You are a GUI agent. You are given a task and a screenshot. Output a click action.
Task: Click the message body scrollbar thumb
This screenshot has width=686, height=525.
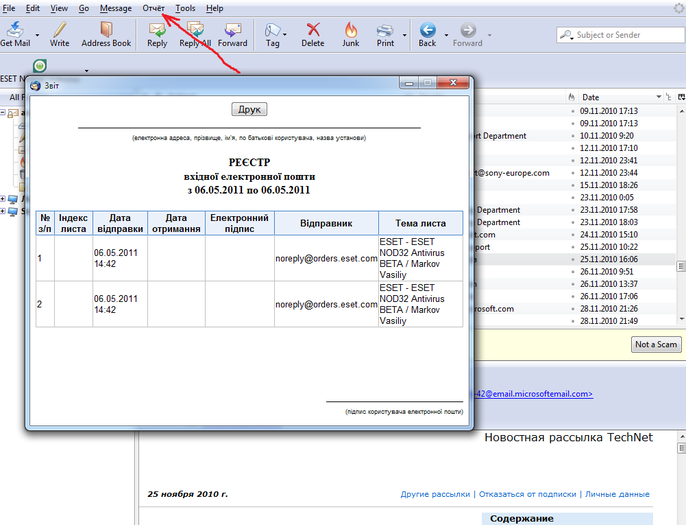[681, 448]
